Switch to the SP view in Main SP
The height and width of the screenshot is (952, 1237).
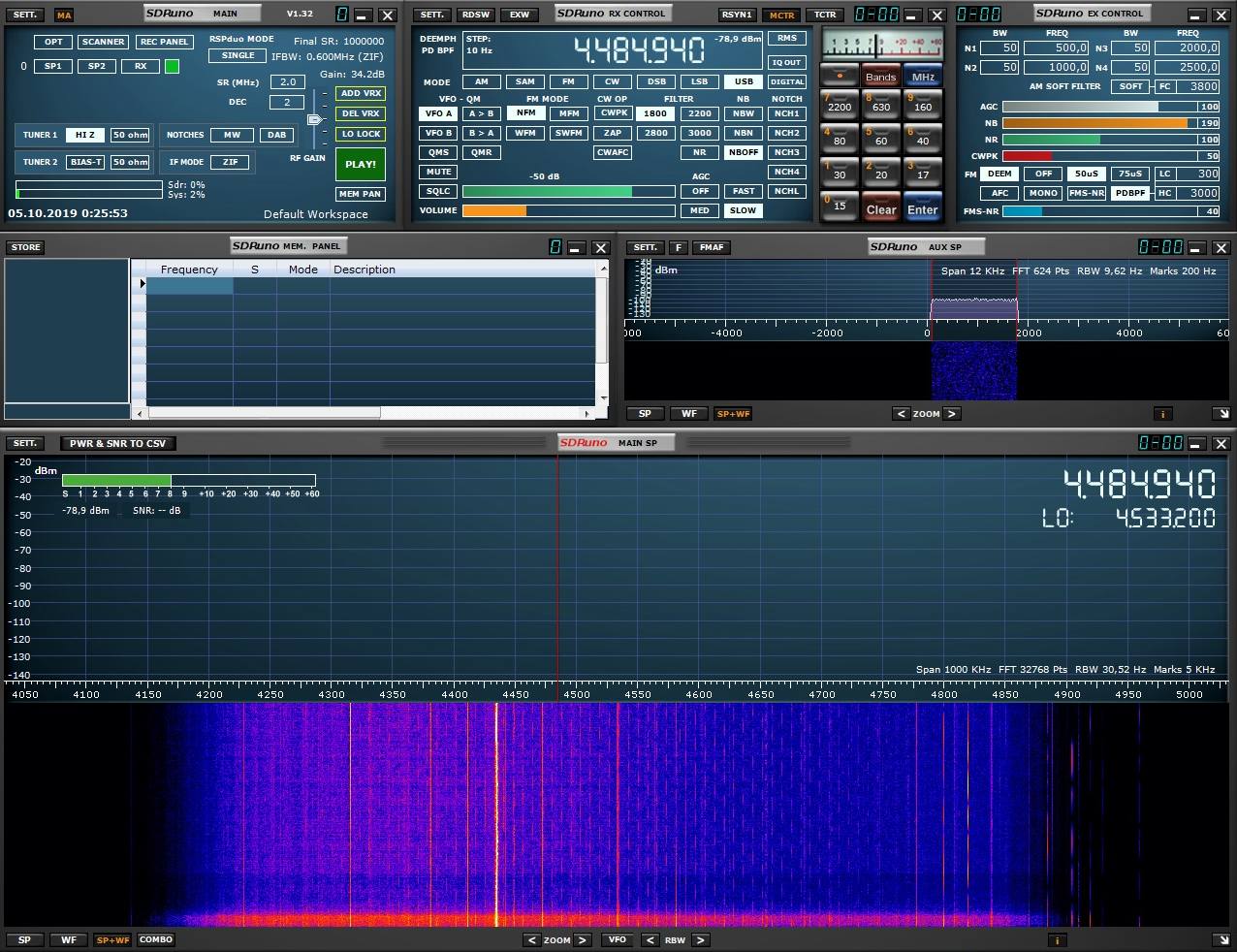pos(24,939)
